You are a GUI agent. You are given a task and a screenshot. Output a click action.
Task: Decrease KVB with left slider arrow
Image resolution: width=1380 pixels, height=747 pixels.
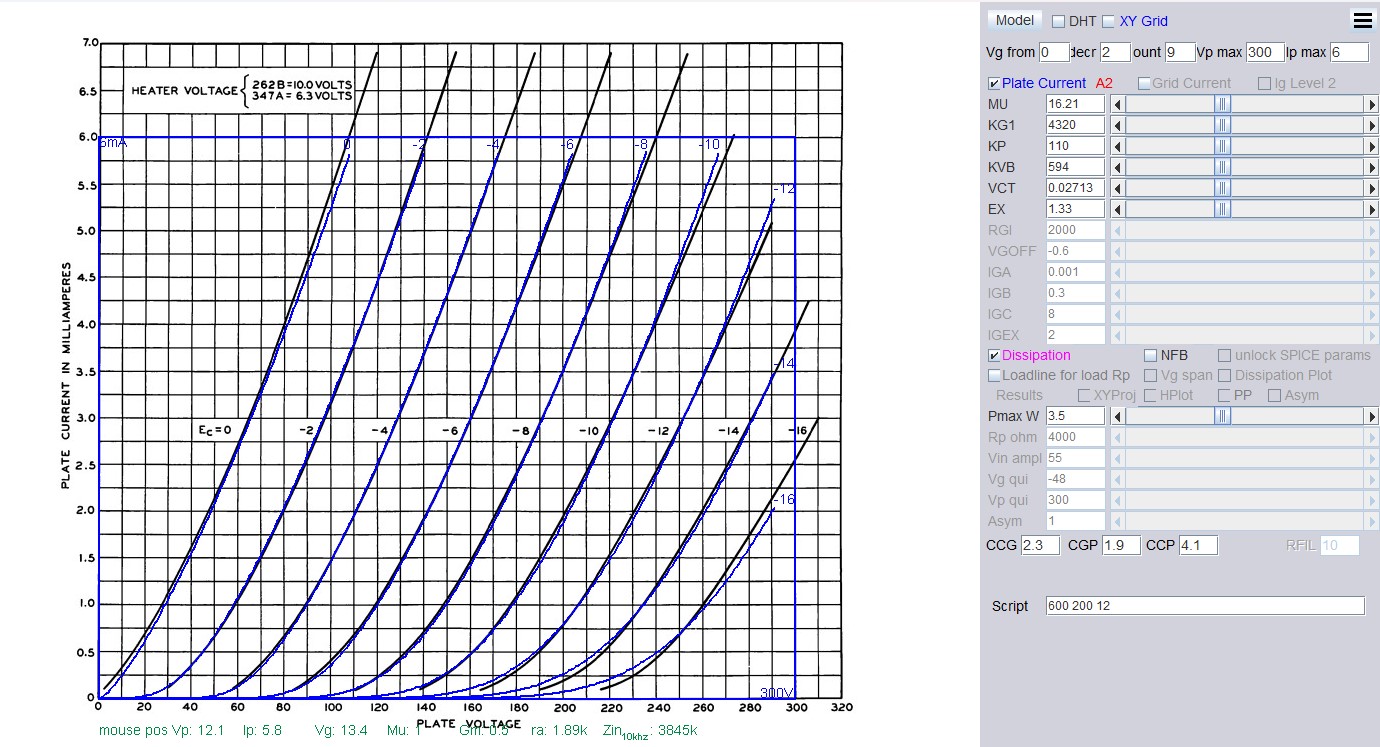pyautogui.click(x=1118, y=167)
